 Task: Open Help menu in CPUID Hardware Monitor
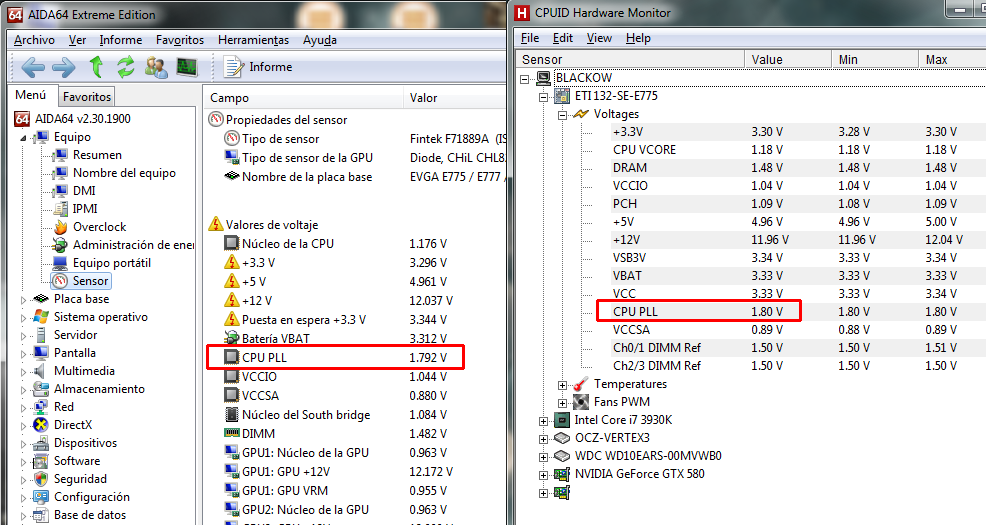tap(638, 38)
